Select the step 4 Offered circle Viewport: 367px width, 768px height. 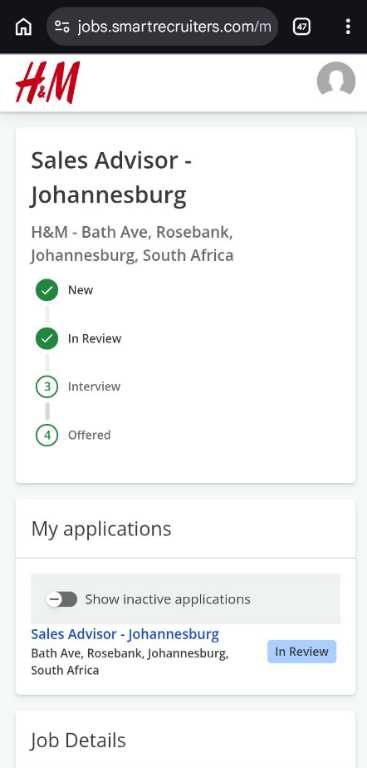pyautogui.click(x=47, y=435)
